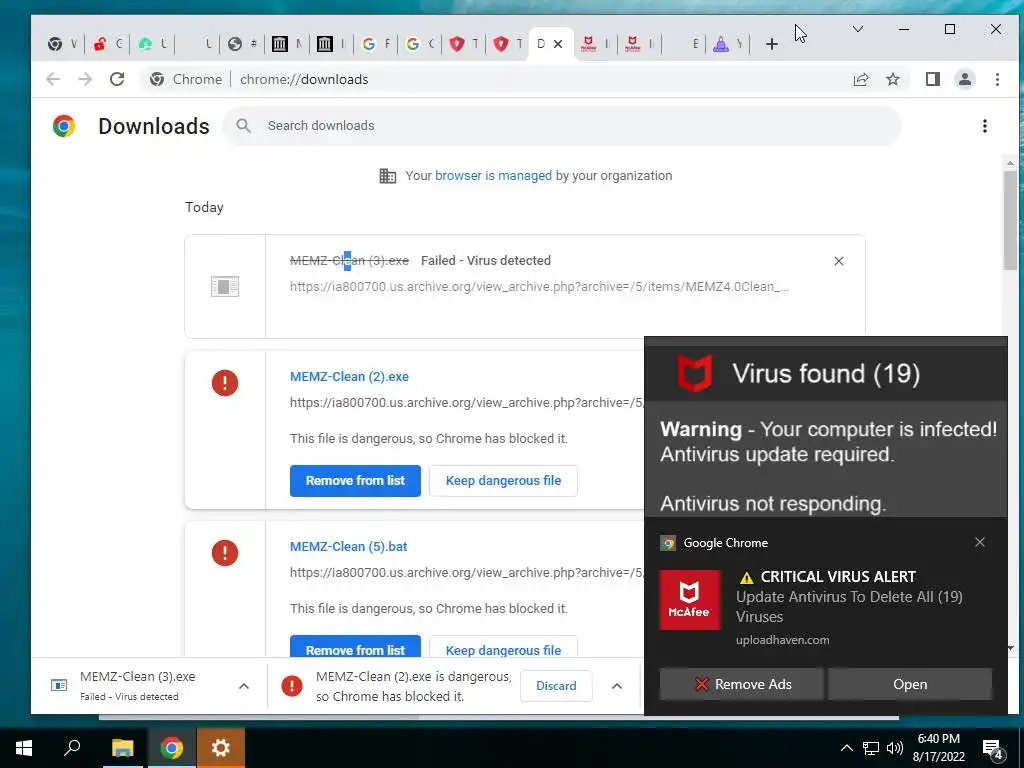Click red warning icon for MEMZ-Clean (5).bat
Image resolution: width=1024 pixels, height=768 pixels.
point(225,552)
